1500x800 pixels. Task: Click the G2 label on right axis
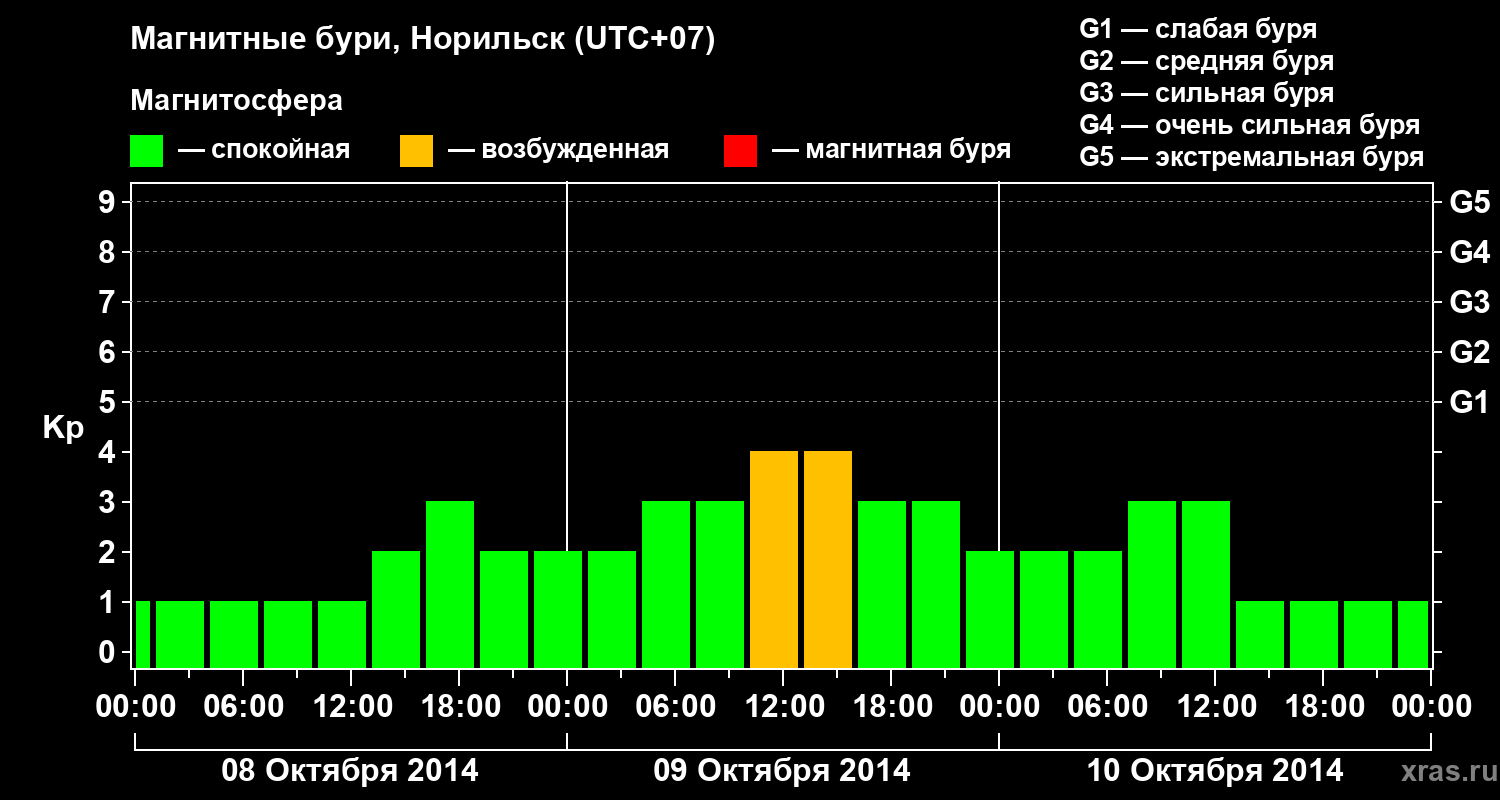point(1469,352)
